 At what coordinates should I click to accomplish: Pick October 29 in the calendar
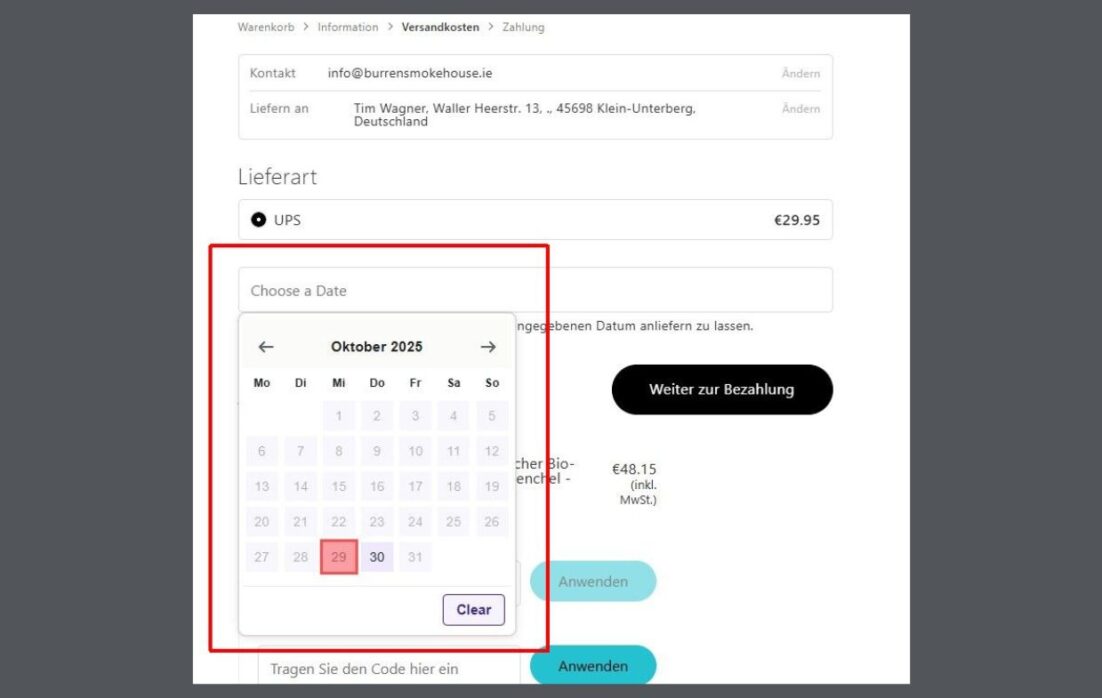pyautogui.click(x=339, y=557)
